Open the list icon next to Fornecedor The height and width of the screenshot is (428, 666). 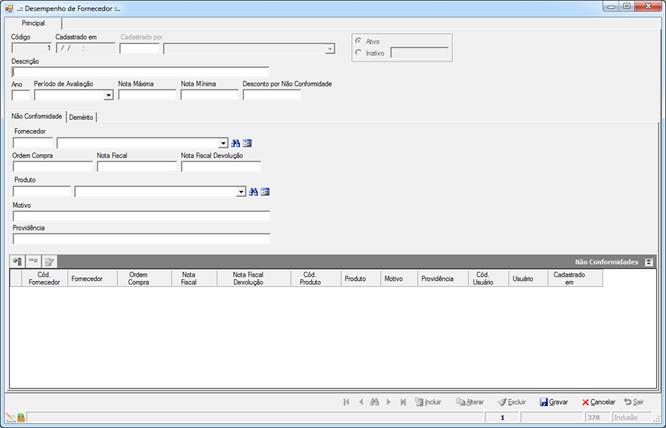[247, 144]
